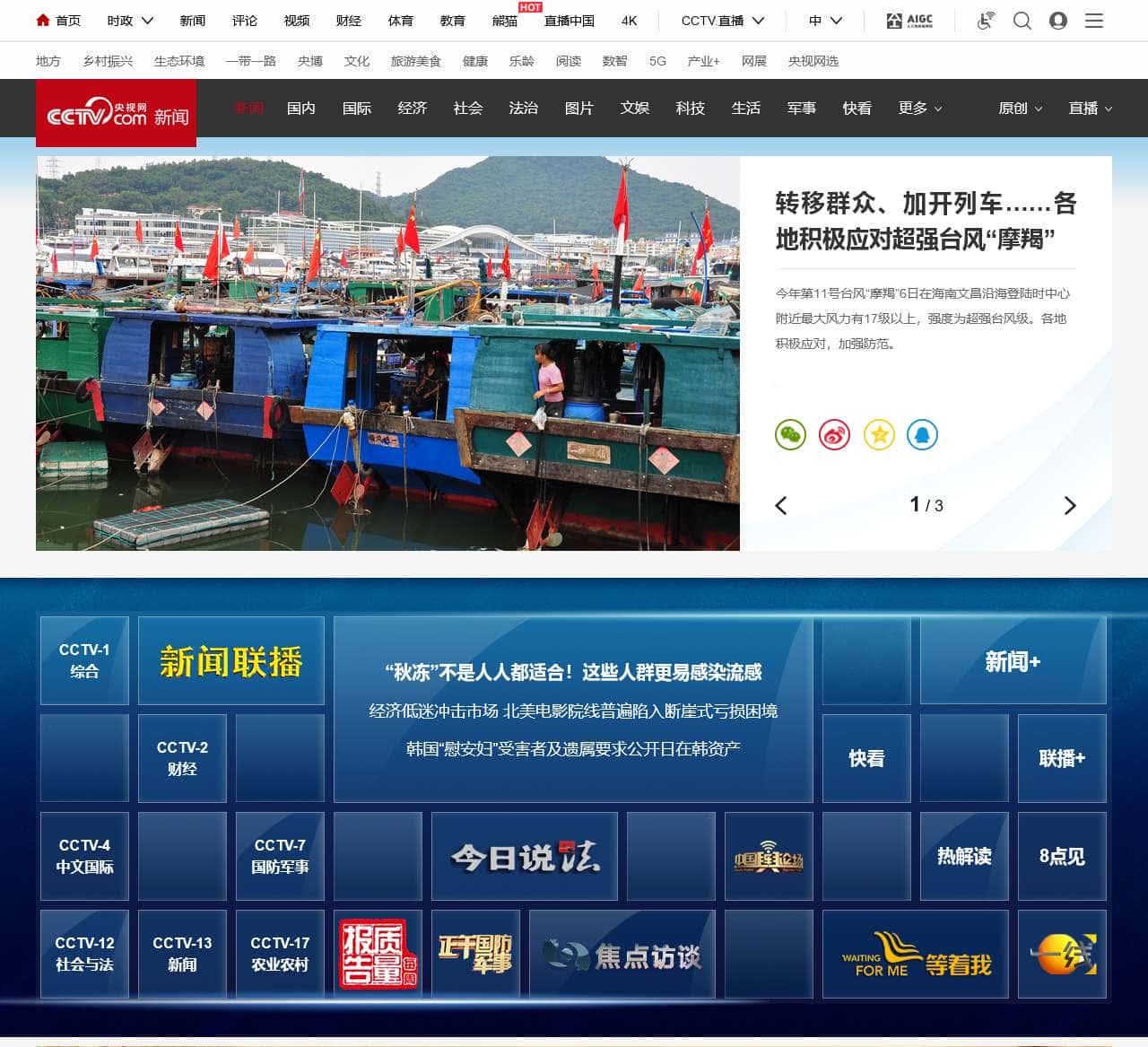The width and height of the screenshot is (1148, 1047).
Task: Select the 科技 news tab
Action: point(691,109)
